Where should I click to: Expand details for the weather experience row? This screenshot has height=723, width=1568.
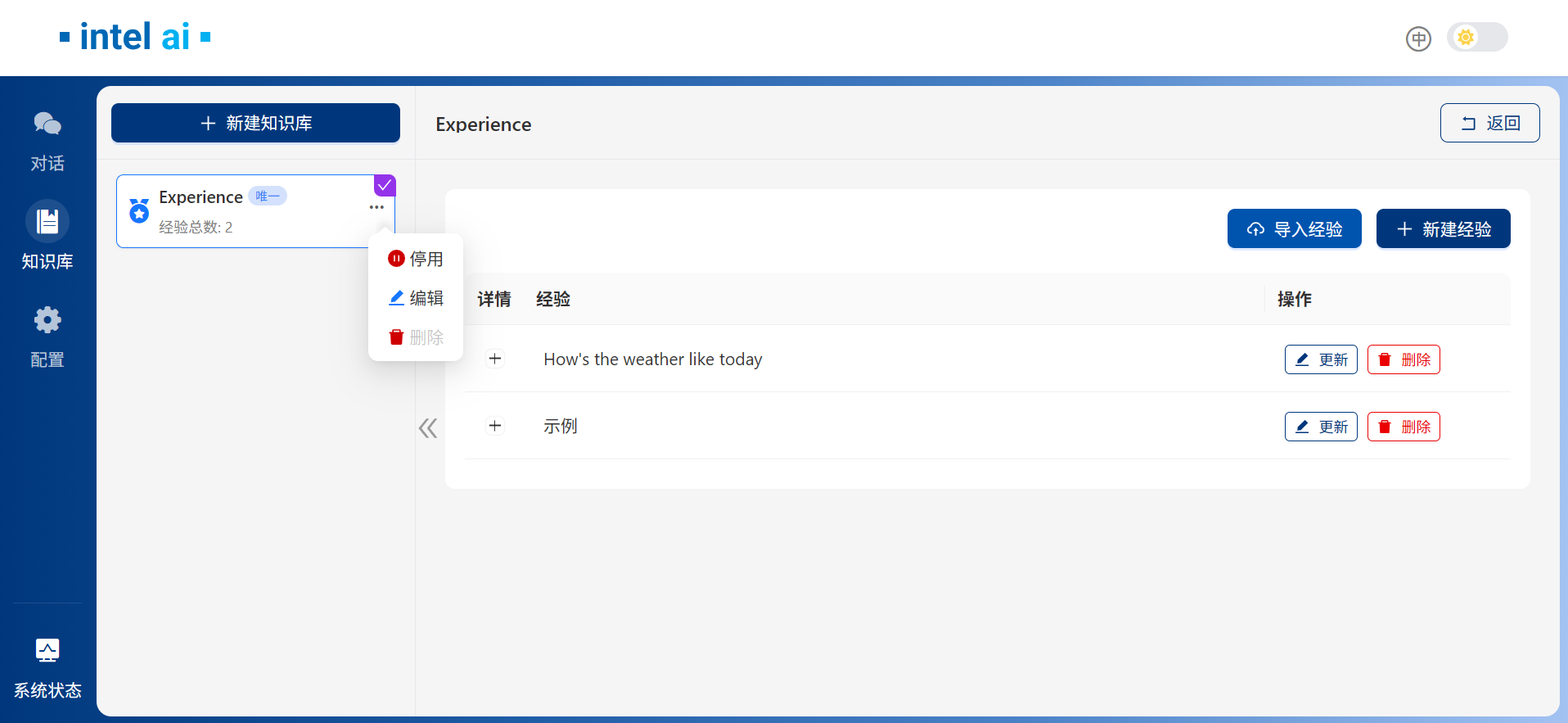495,359
